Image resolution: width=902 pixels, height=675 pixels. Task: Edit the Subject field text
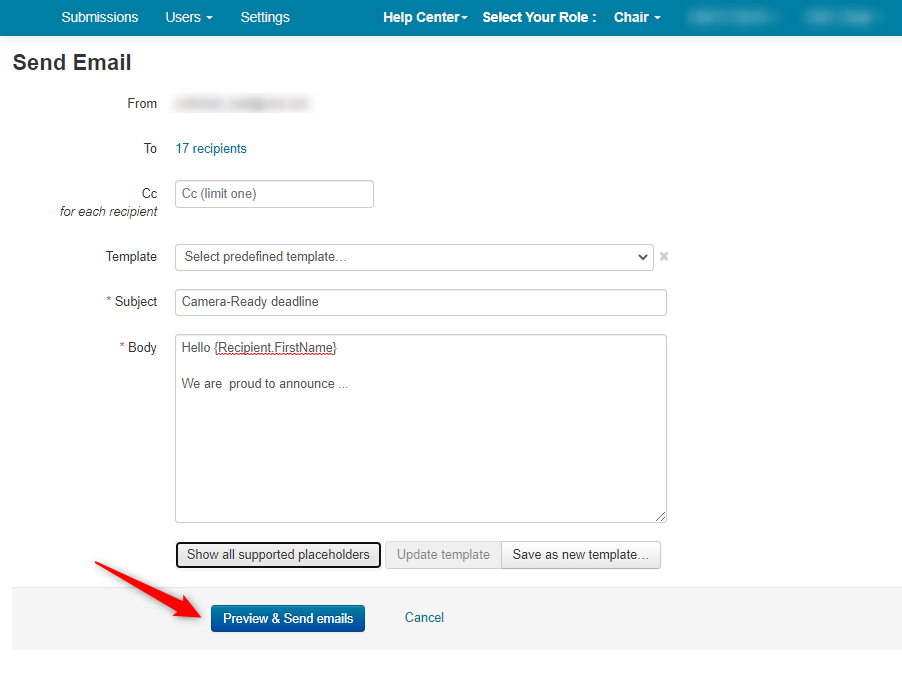pyautogui.click(x=421, y=302)
